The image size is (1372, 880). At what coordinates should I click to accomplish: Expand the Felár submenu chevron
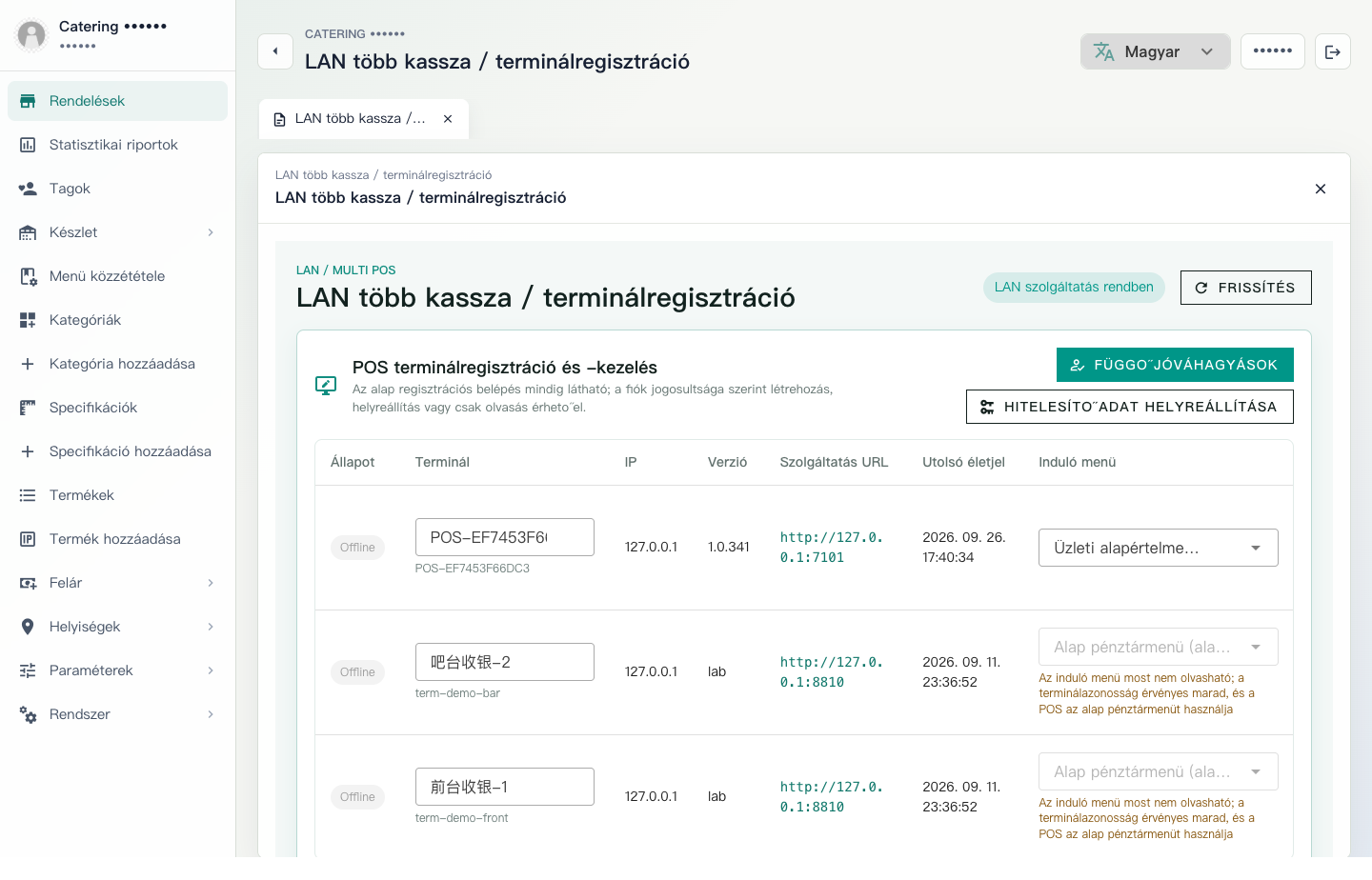[x=211, y=583]
